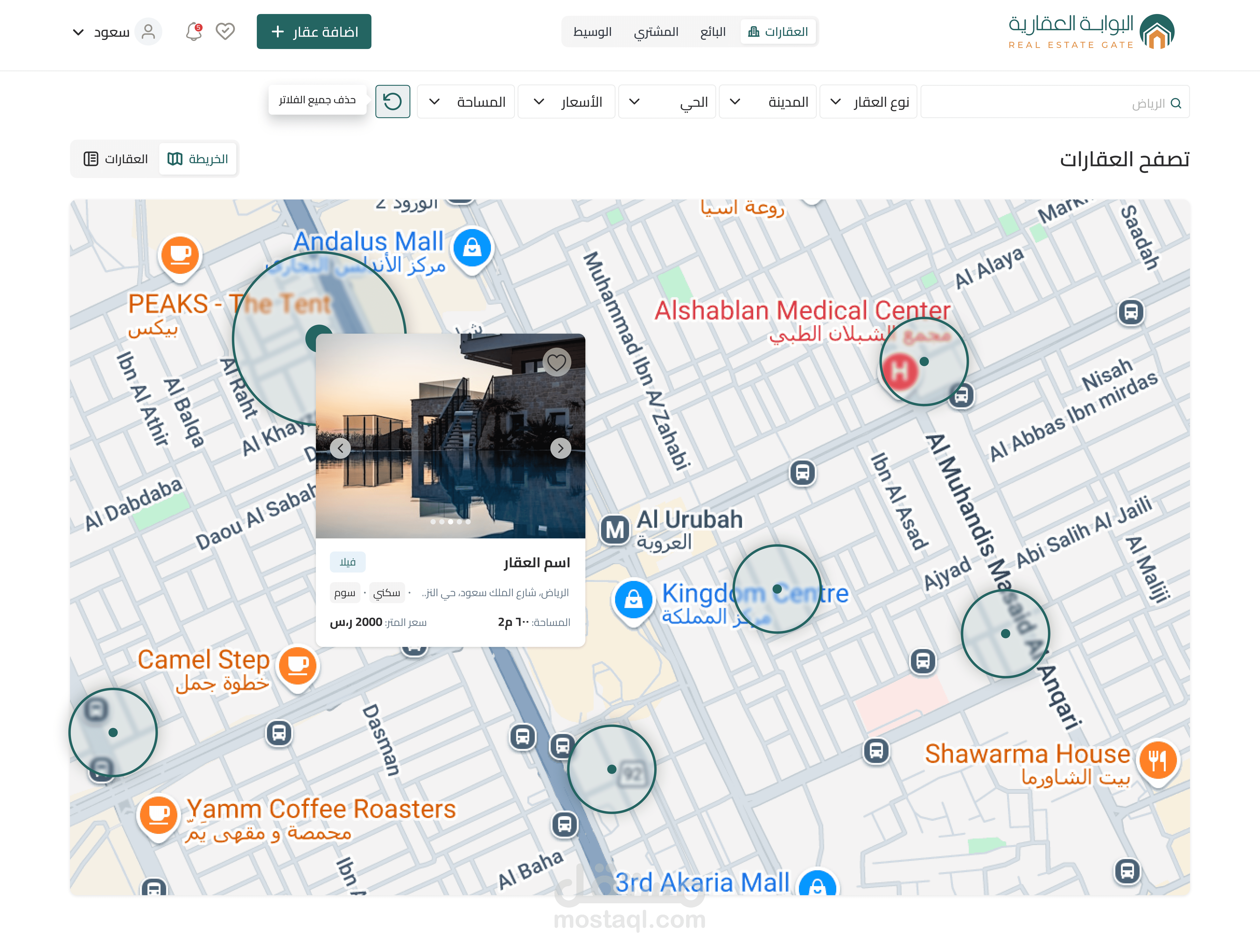Switch to the البائع tab
The width and height of the screenshot is (1260, 952).
click(x=713, y=32)
